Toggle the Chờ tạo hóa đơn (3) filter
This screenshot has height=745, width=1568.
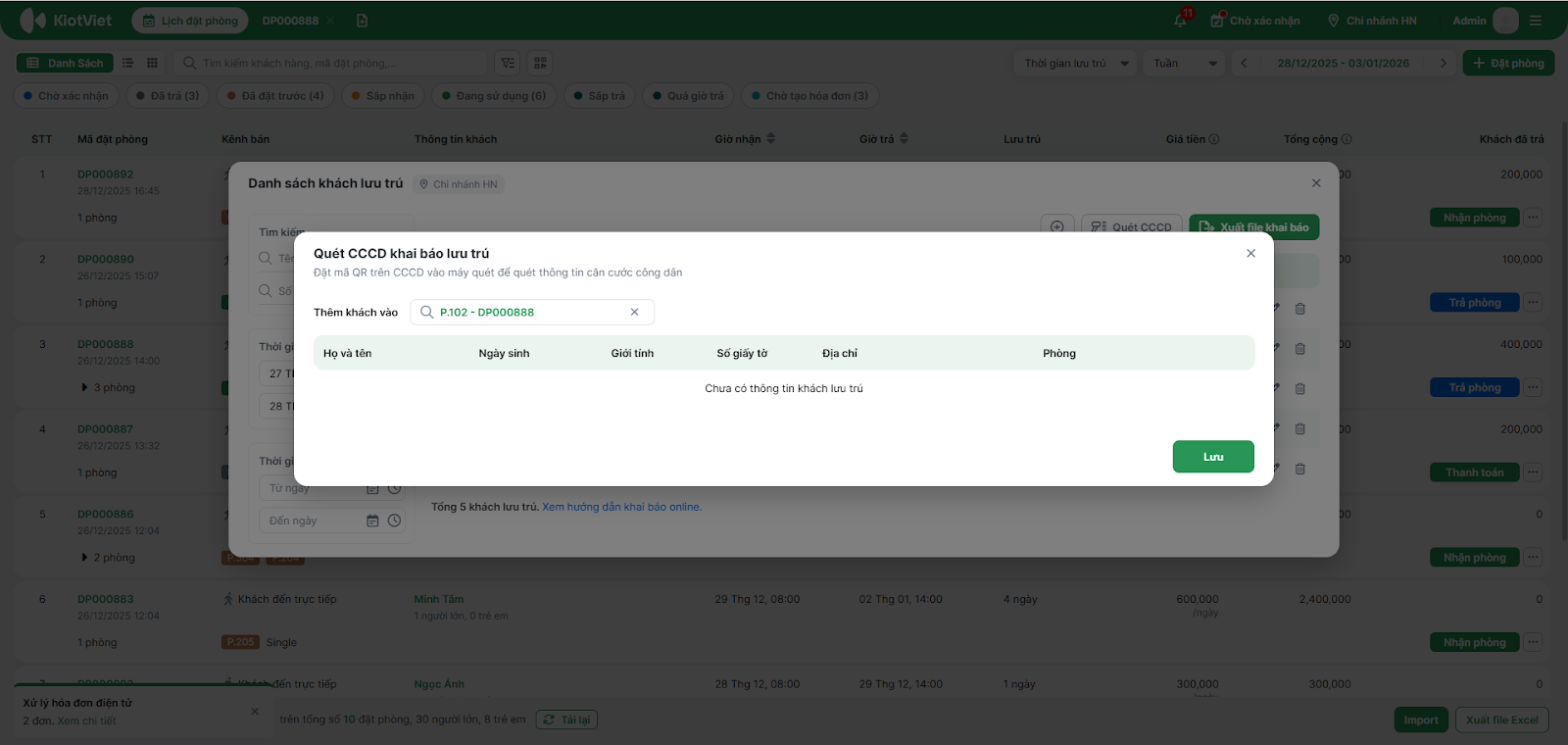(x=809, y=96)
